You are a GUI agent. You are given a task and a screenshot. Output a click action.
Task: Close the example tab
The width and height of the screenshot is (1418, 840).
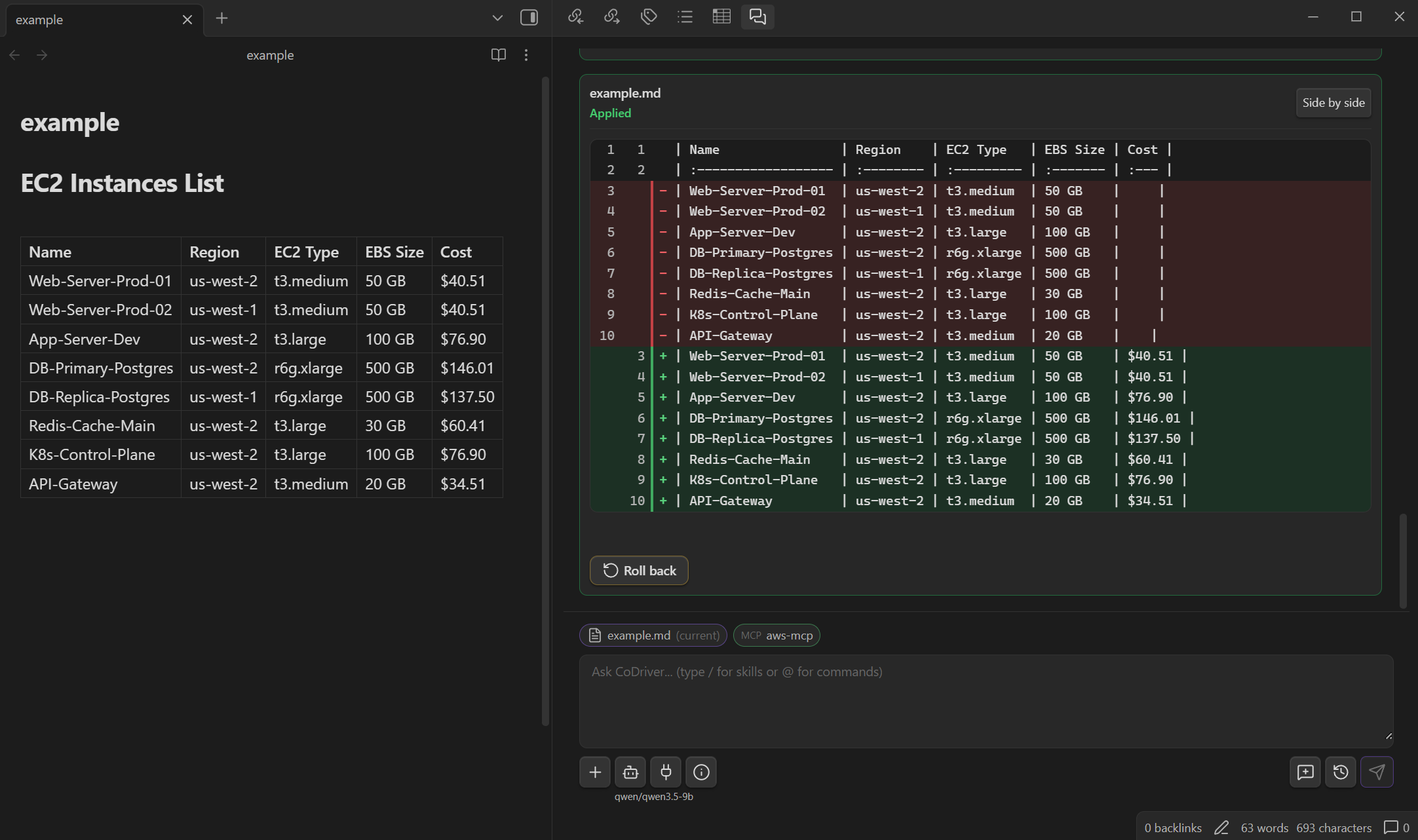click(x=187, y=20)
